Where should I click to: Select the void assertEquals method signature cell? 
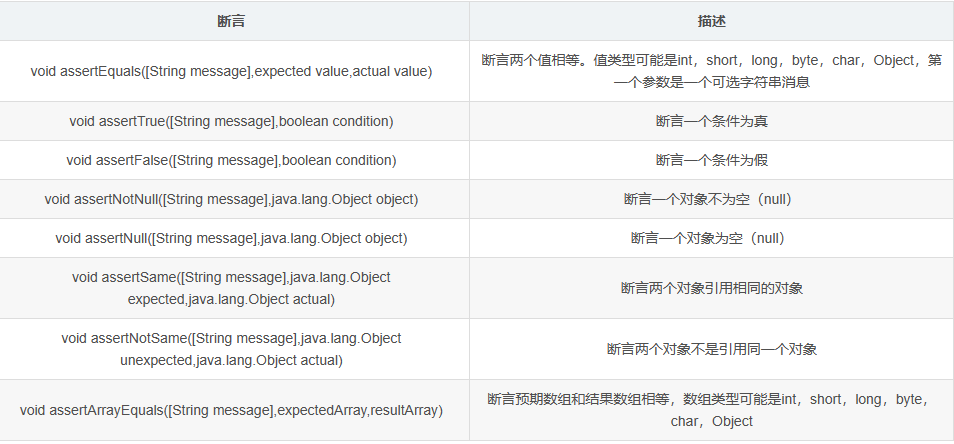pos(231,71)
